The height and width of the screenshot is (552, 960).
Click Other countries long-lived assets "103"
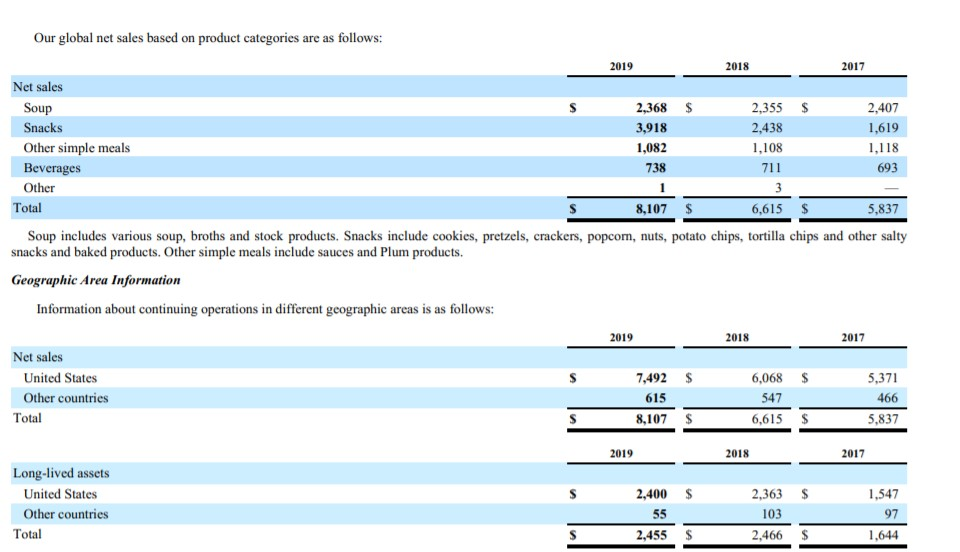click(x=771, y=514)
